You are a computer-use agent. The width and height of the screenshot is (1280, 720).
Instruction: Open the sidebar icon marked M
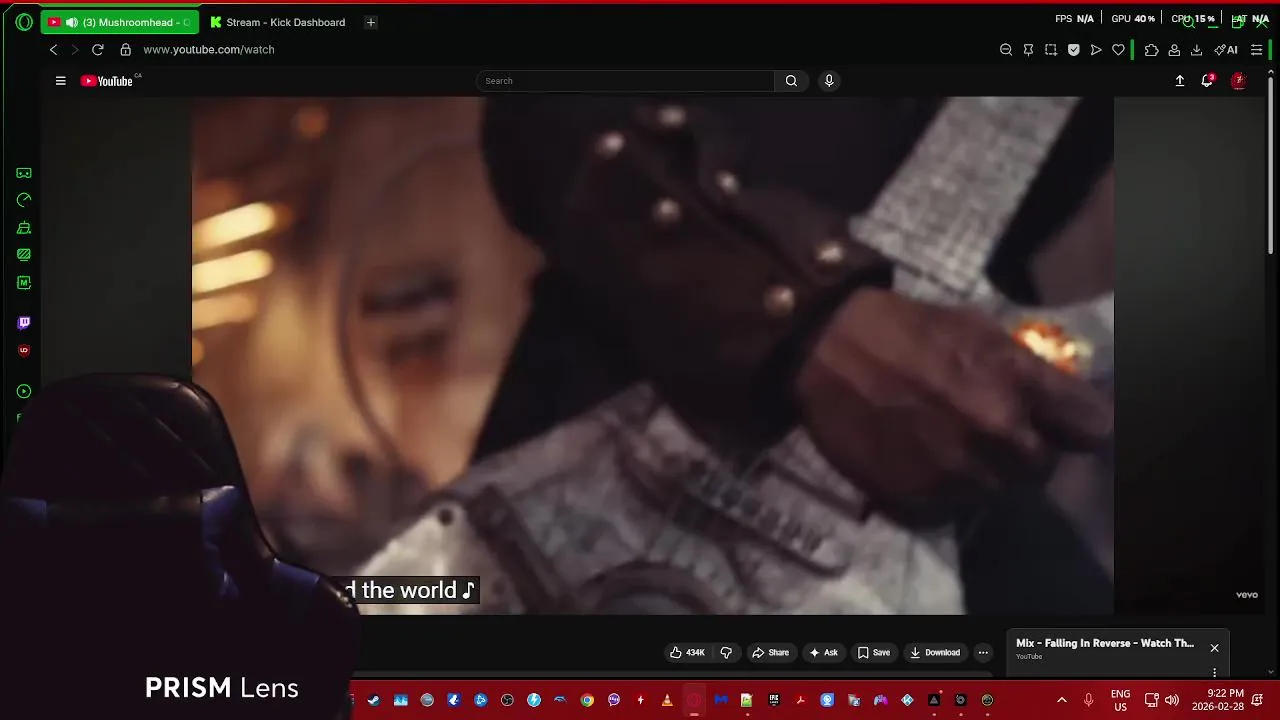(x=24, y=283)
